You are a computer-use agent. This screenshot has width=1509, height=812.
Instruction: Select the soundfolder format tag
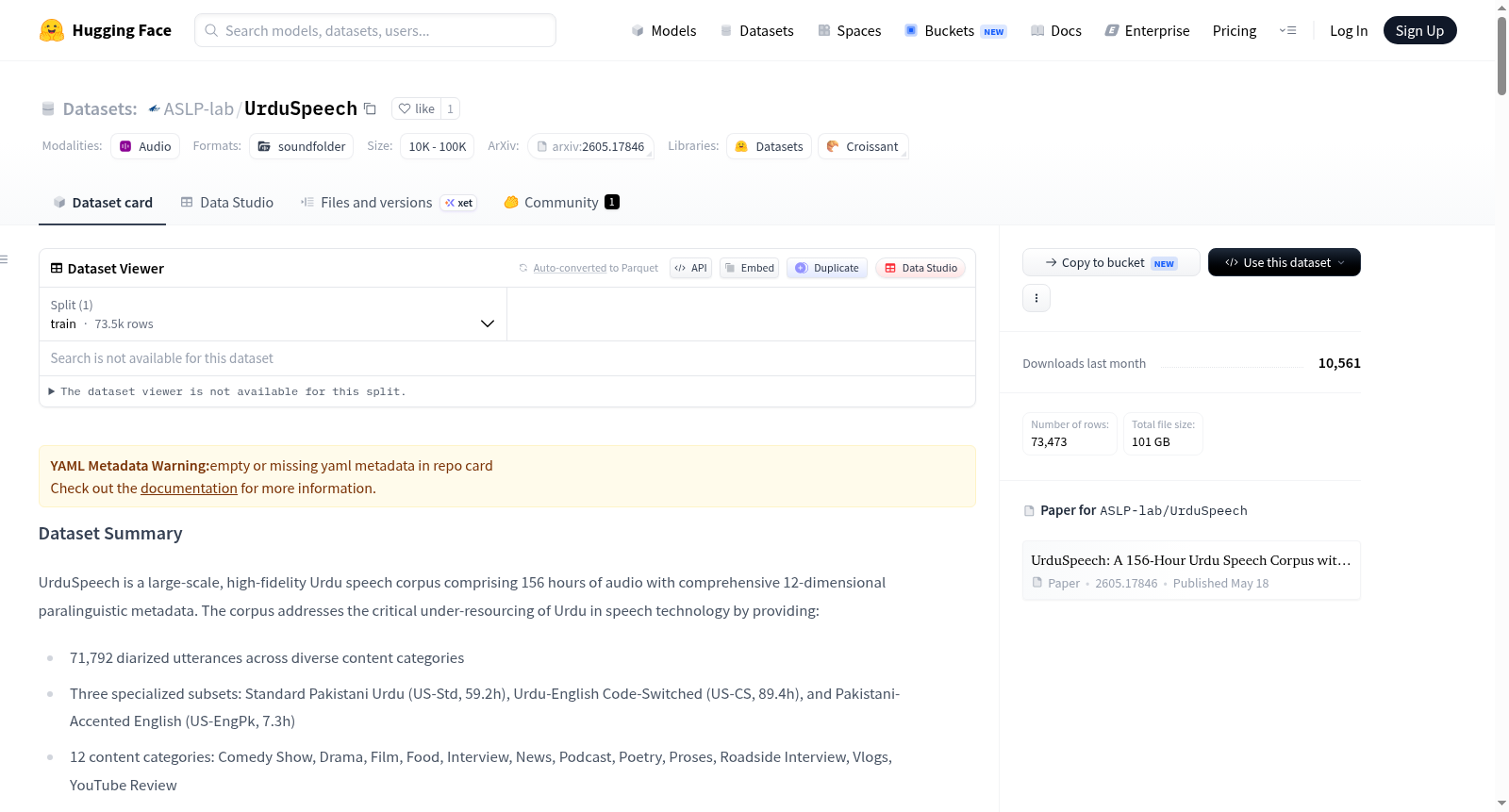[302, 146]
